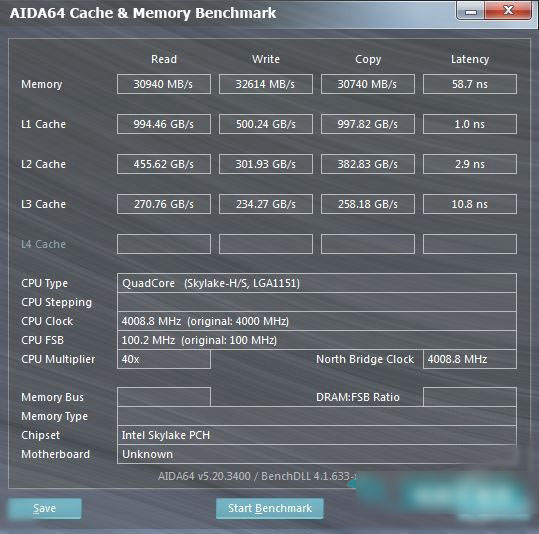Screen dimensions: 539x534
Task: Click the CPU Stepping label
Action: 56,303
